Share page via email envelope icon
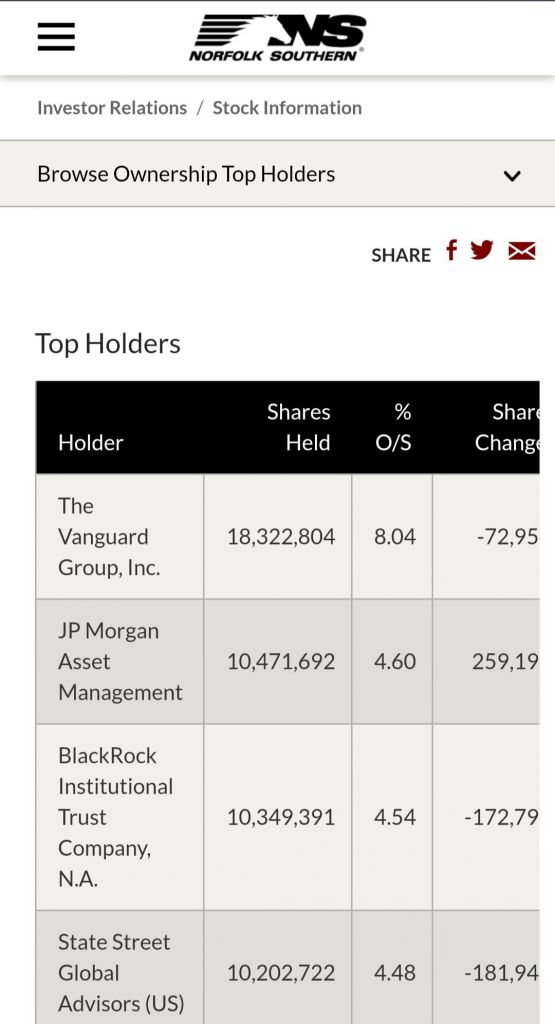Viewport: 555px width, 1024px height. pyautogui.click(x=522, y=251)
